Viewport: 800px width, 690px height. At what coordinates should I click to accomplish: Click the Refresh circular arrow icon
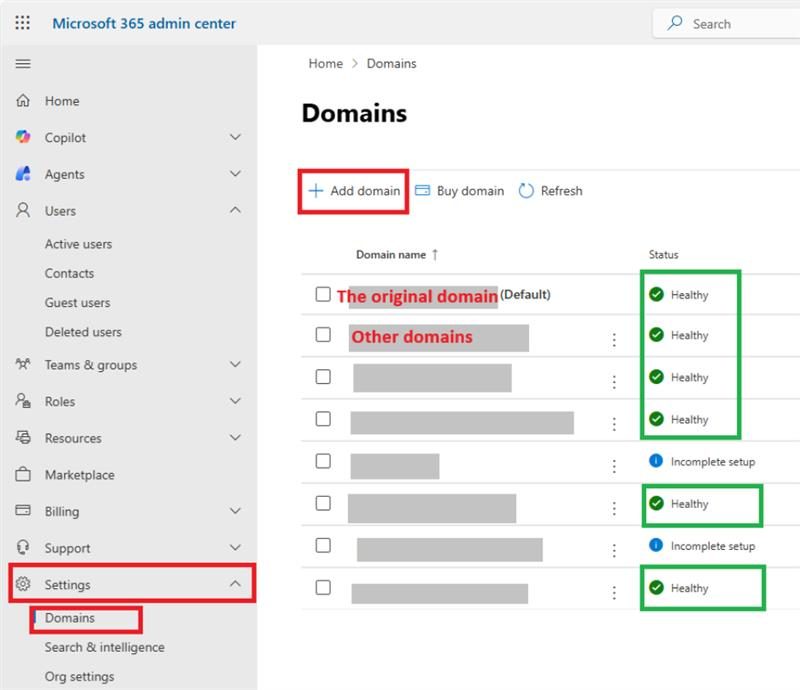click(x=526, y=190)
